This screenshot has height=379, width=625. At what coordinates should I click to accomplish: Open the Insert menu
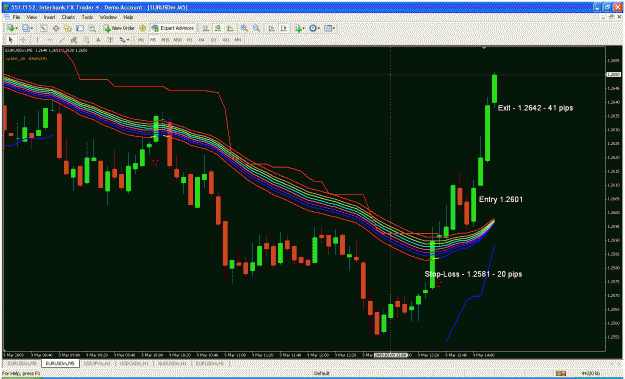[x=49, y=18]
